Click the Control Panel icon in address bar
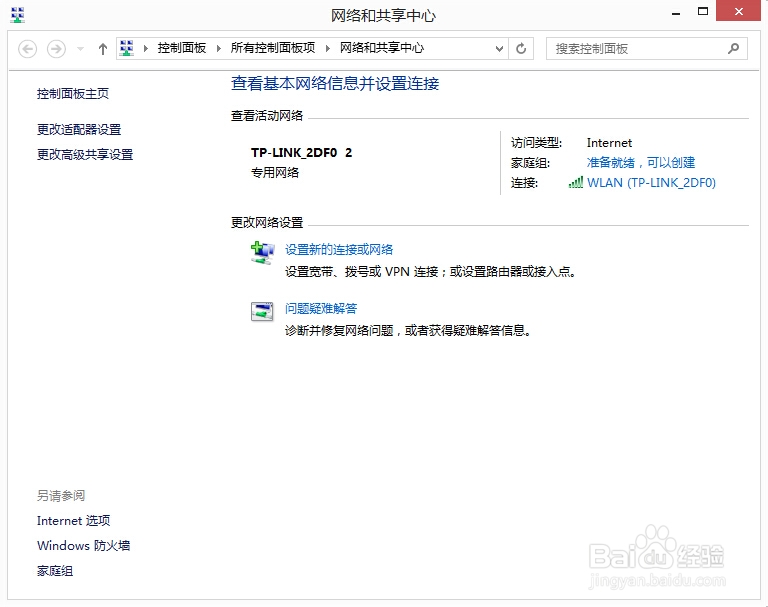 127,48
